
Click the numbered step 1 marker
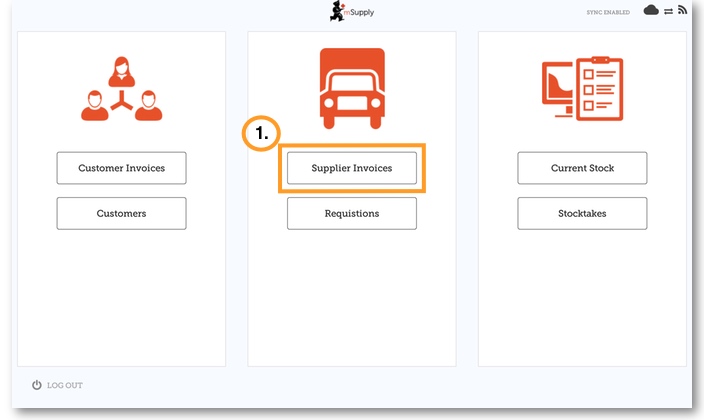point(262,135)
